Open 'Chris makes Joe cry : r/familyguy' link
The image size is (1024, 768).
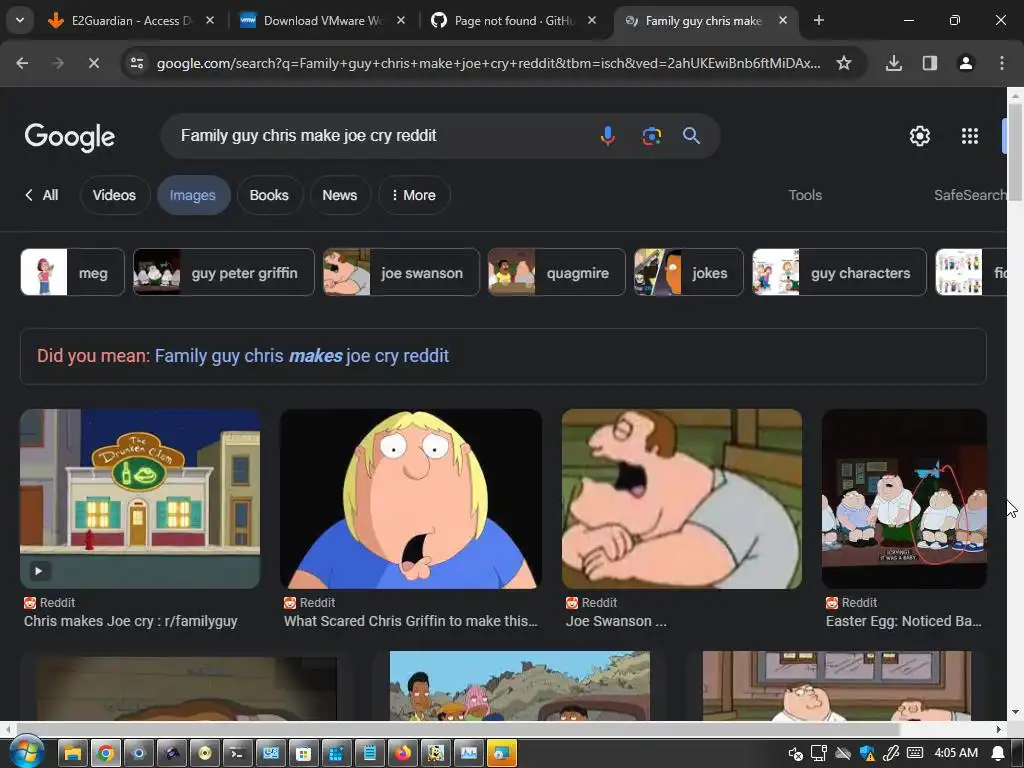[131, 621]
